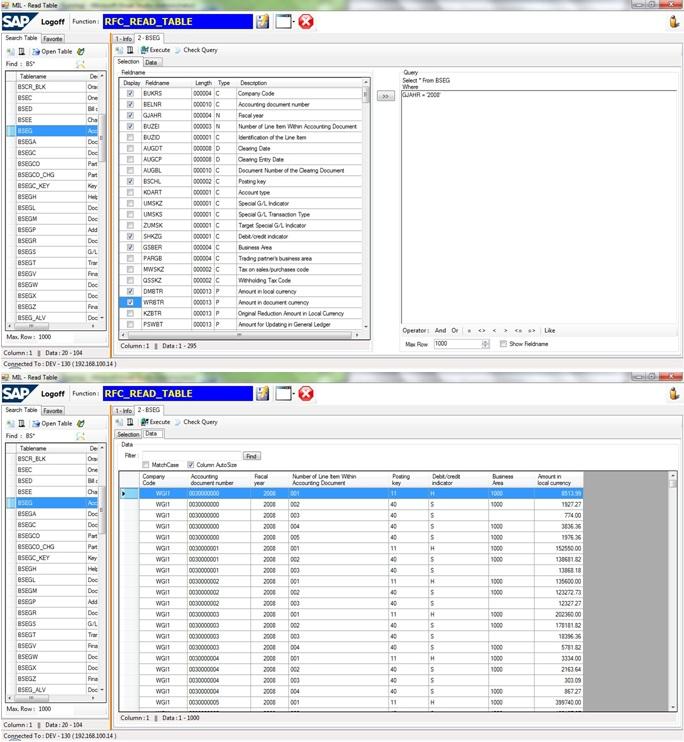Click the function notepad icon in lower window
Image resolution: width=684 pixels, height=742 pixels.
(262, 393)
